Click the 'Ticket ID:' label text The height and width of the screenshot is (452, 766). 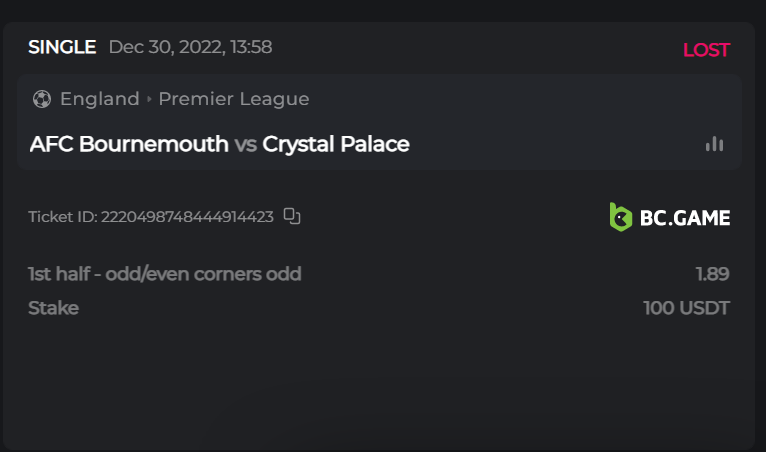63,217
